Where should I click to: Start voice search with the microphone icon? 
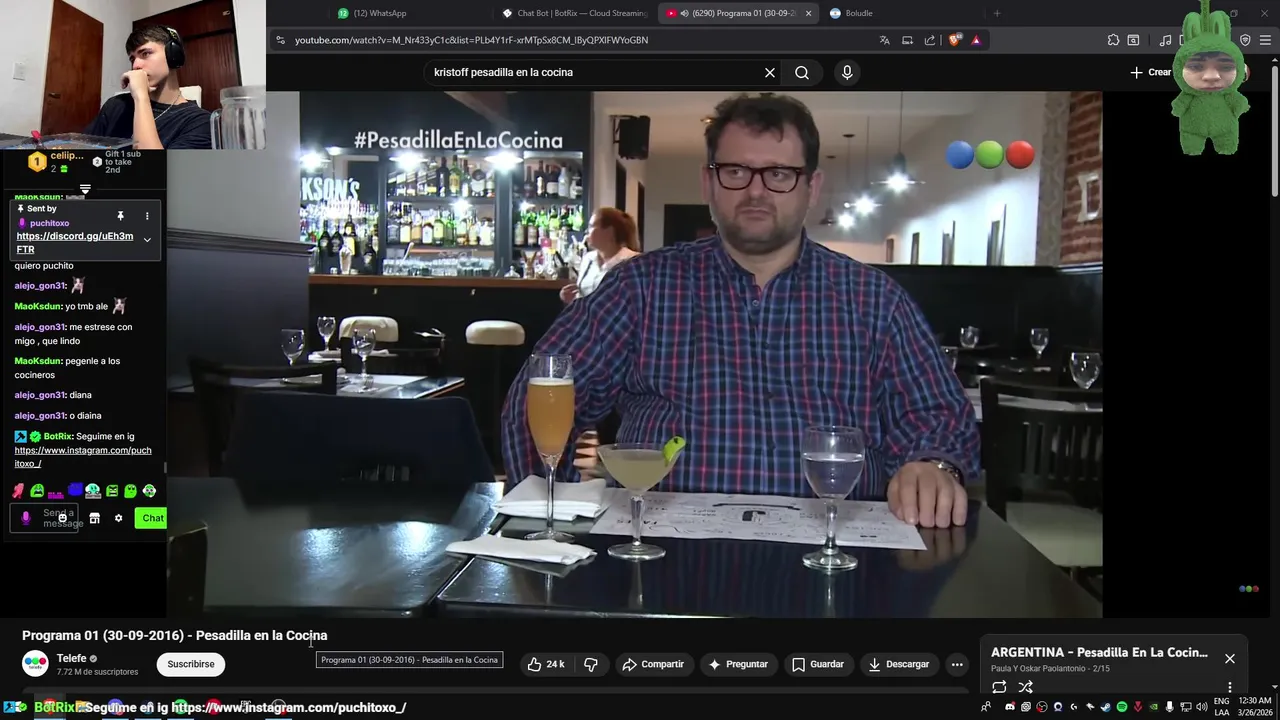tap(847, 72)
